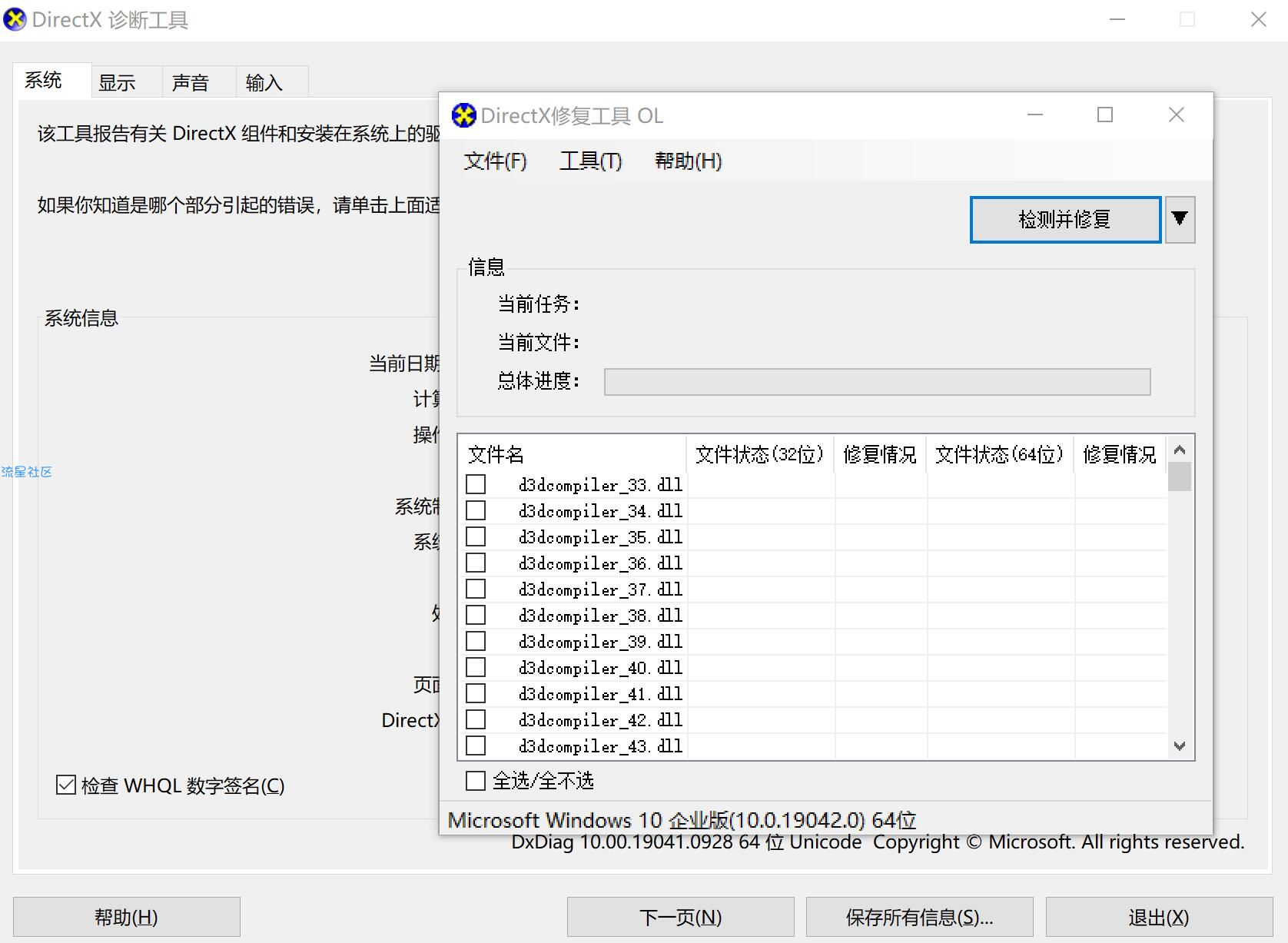Image resolution: width=1288 pixels, height=943 pixels.
Task: Click the 总体进度 progress bar
Action: click(x=877, y=382)
